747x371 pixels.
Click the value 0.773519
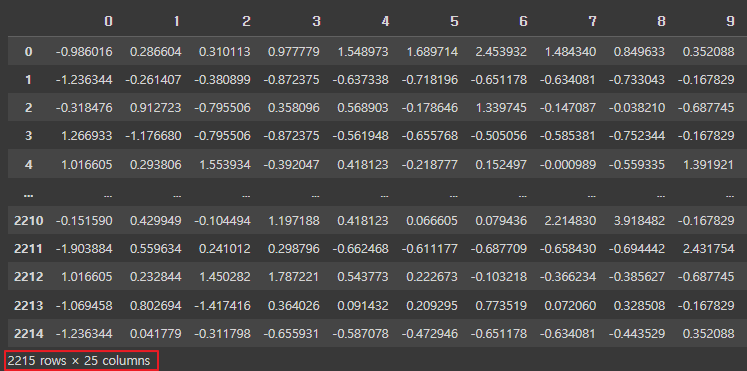501,305
